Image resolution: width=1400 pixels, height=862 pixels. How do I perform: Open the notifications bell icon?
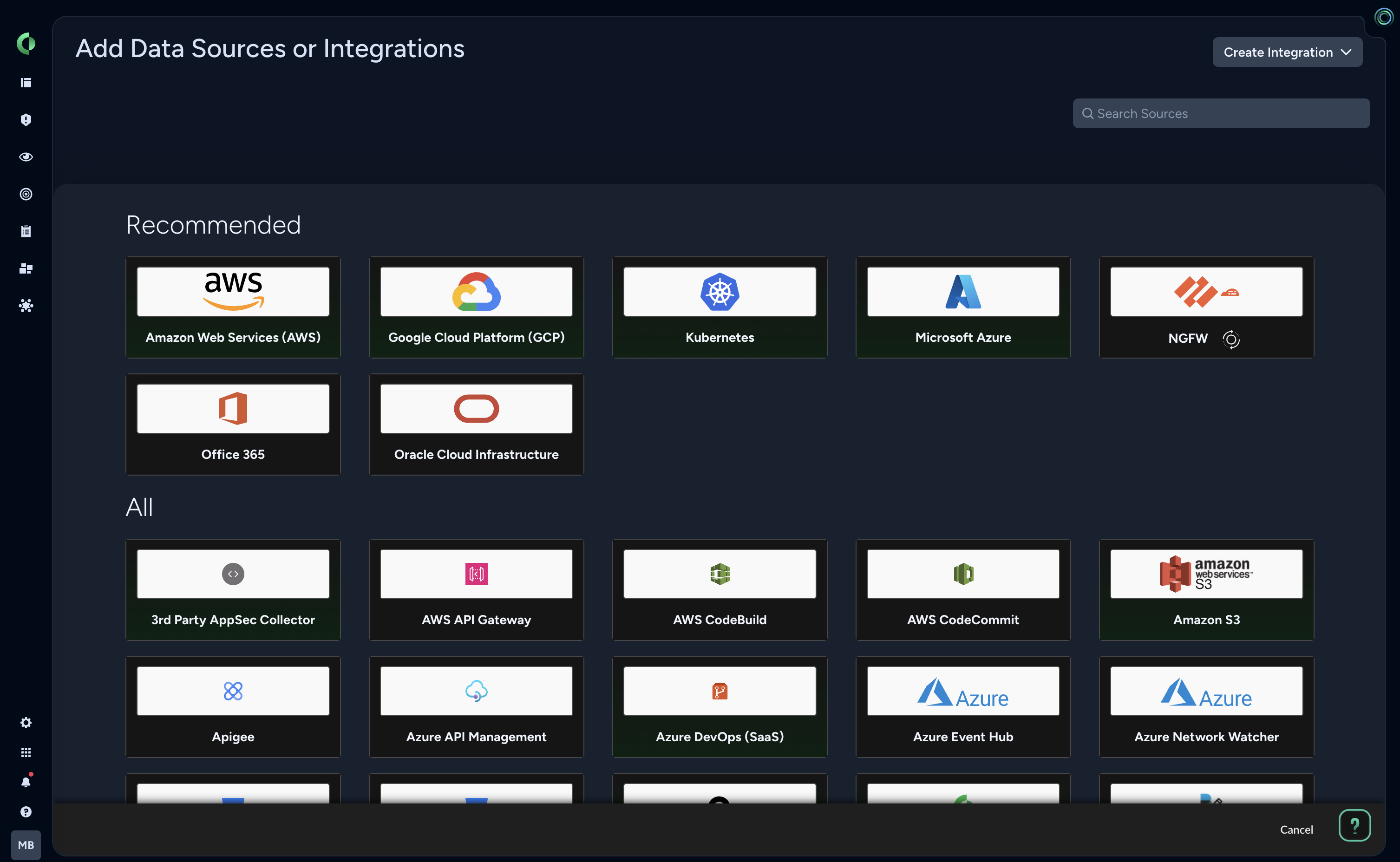point(26,782)
